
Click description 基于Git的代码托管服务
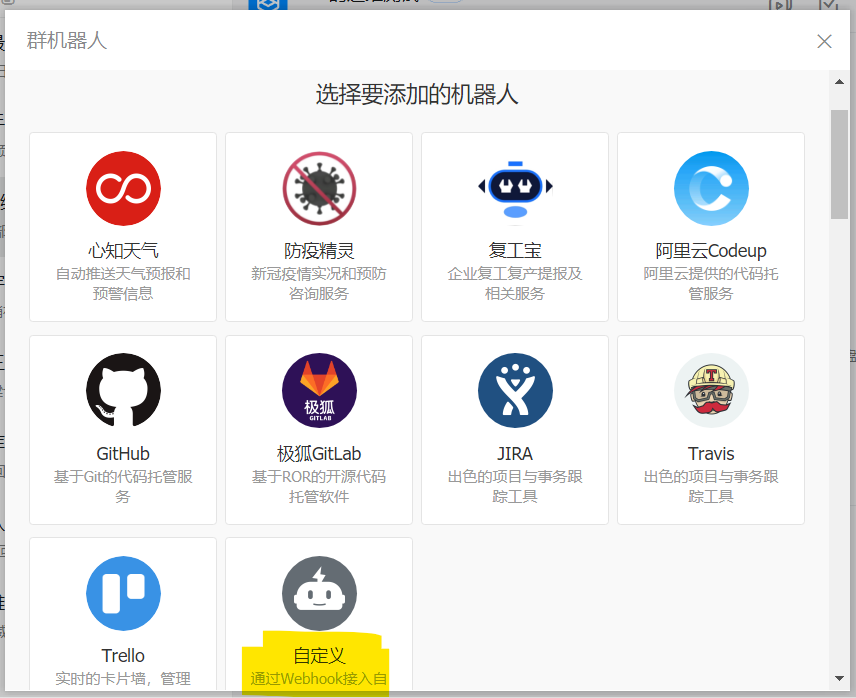tap(123, 486)
